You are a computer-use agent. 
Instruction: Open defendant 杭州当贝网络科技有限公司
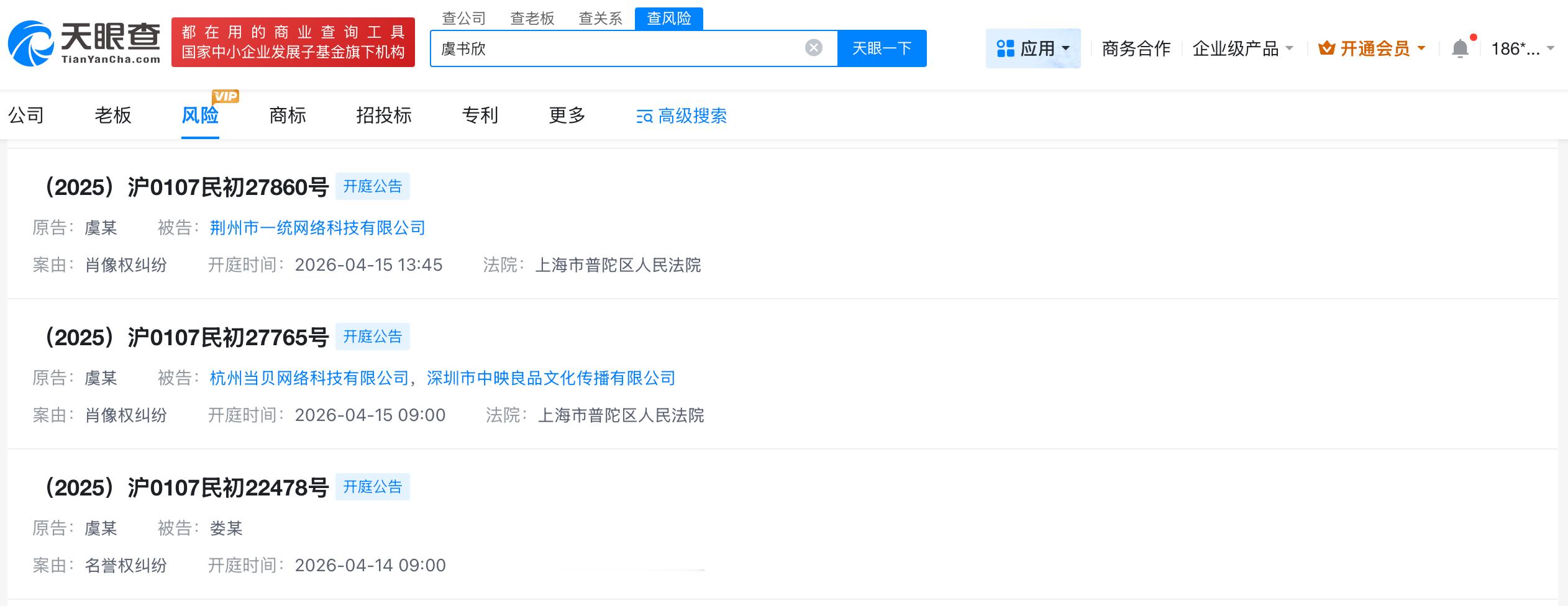pos(309,378)
